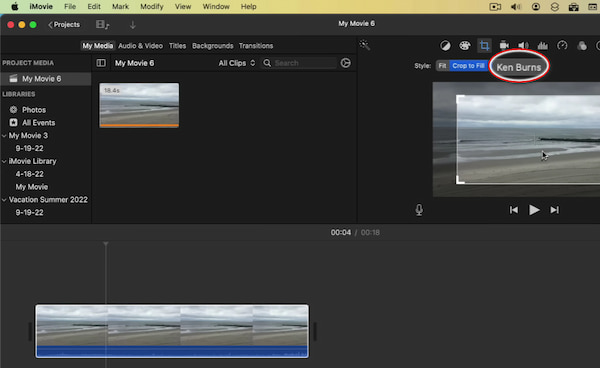Select the My Movie event
This screenshot has height=368, width=600.
[32, 187]
